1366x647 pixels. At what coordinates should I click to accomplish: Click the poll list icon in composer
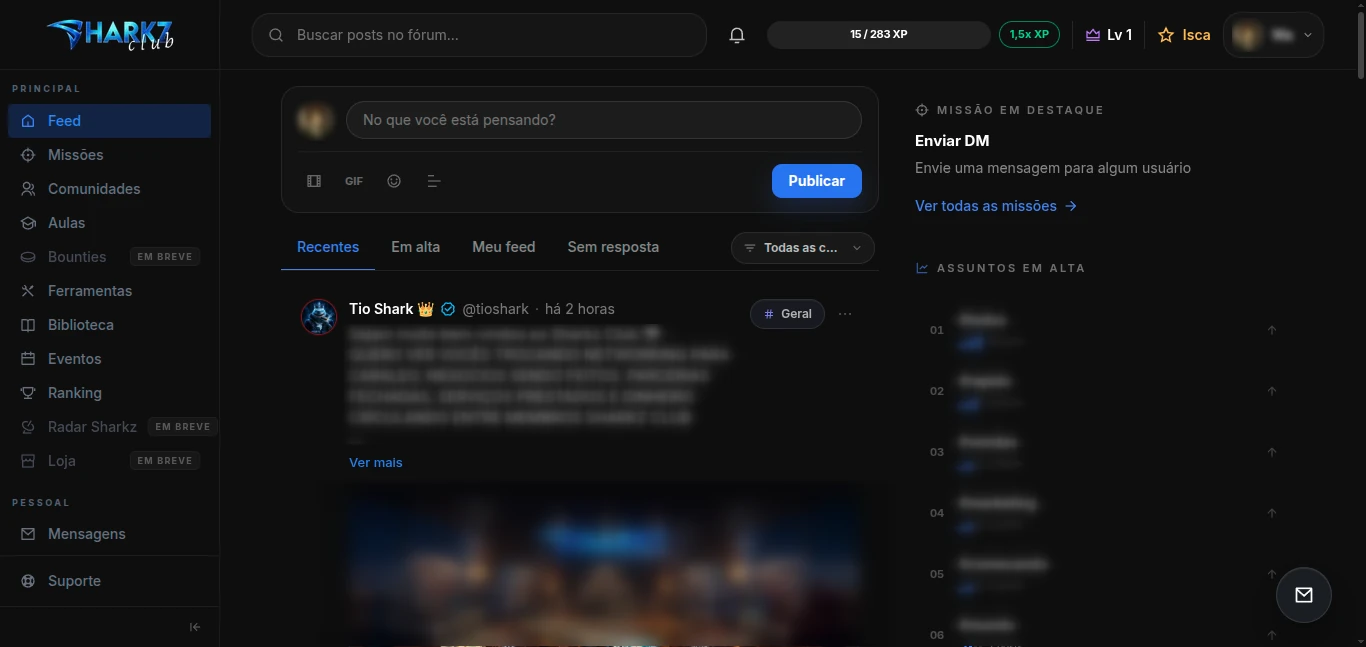coord(434,181)
